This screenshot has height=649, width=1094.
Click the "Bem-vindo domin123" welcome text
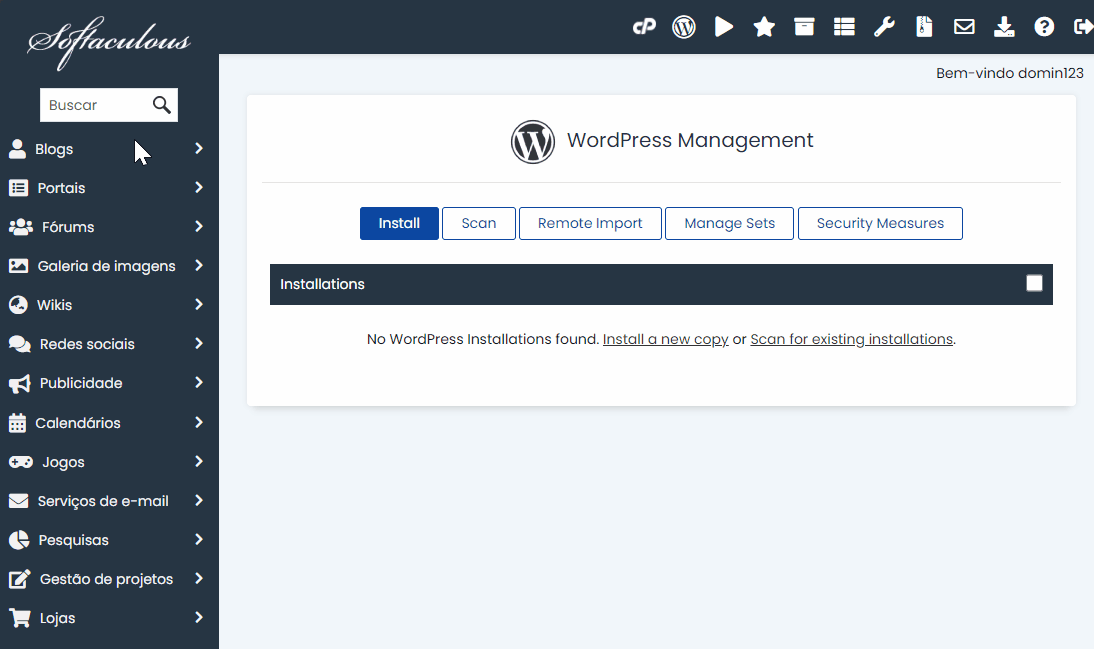(x=1010, y=73)
